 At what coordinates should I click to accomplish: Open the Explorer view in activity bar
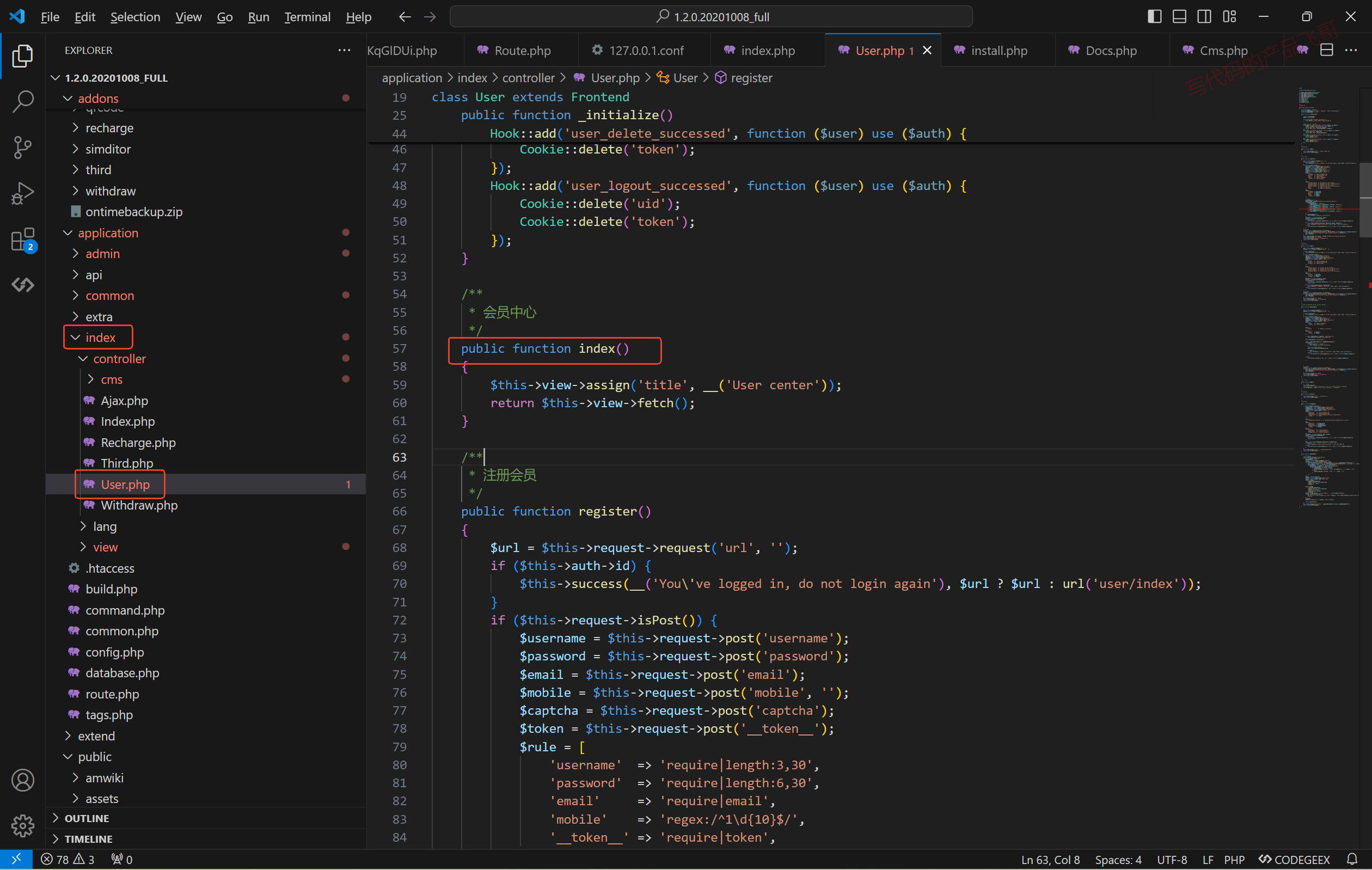[x=23, y=56]
